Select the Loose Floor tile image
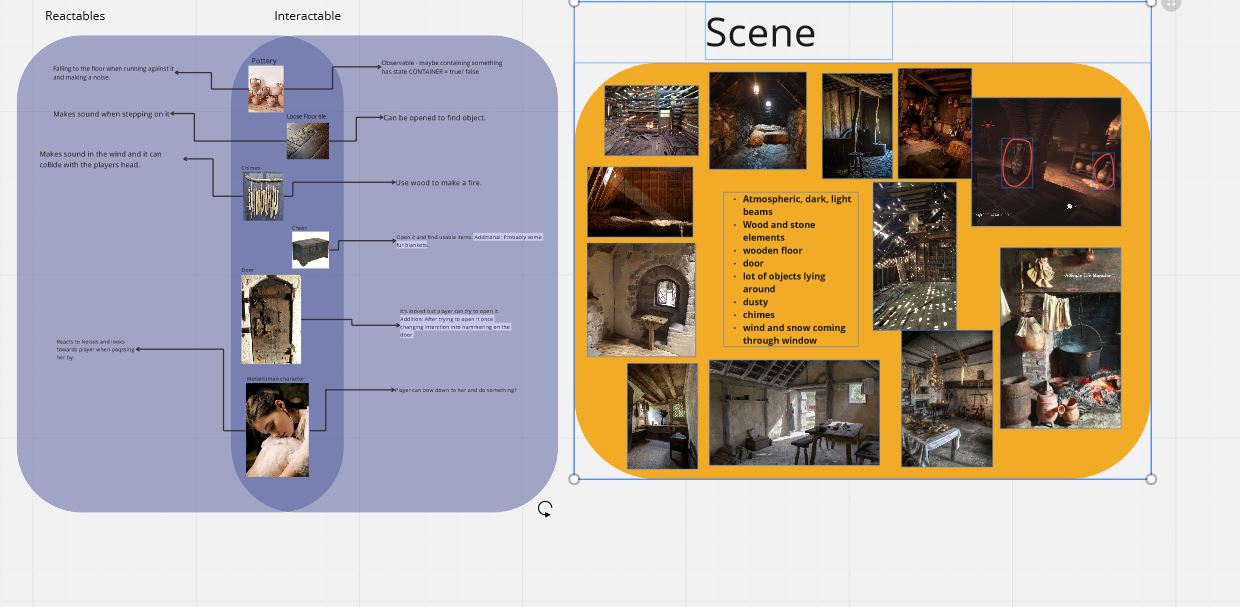This screenshot has width=1240, height=607. click(x=307, y=140)
